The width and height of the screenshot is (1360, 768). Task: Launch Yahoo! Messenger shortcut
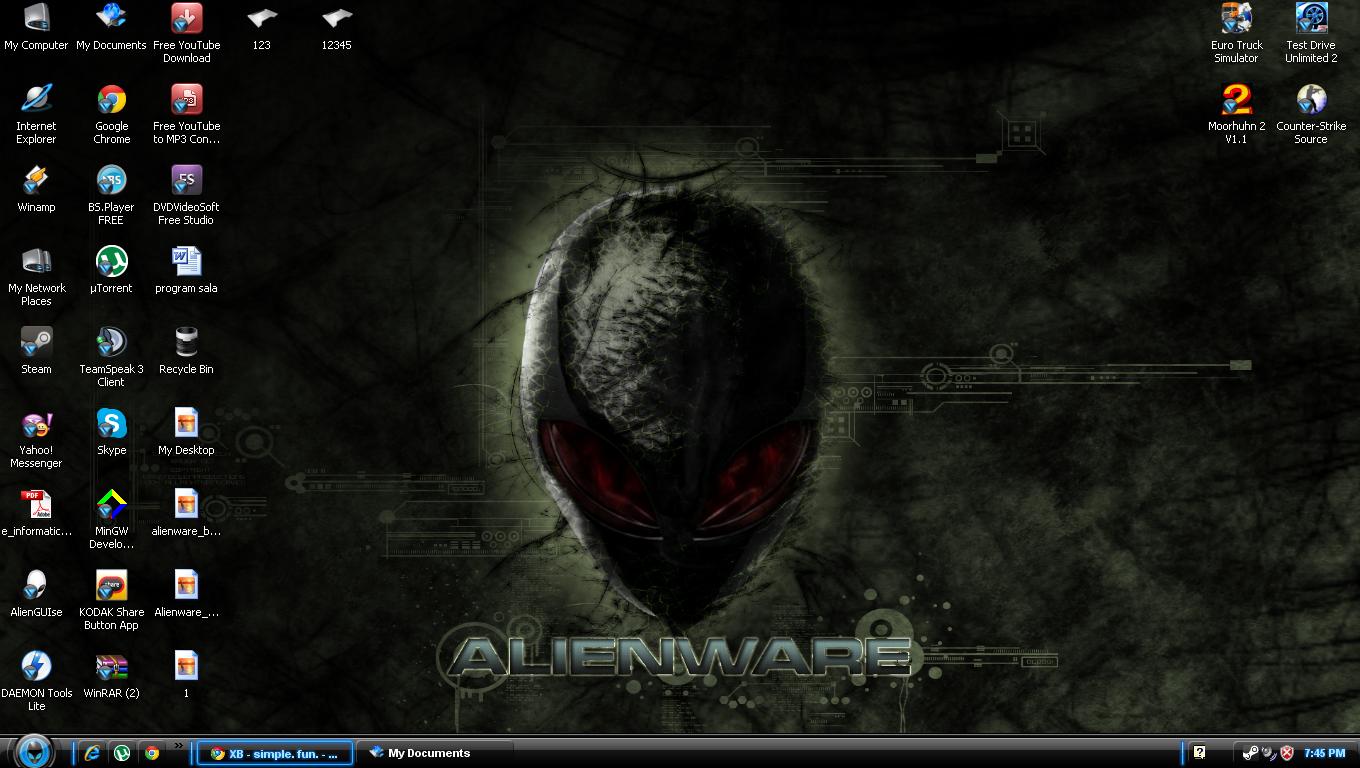pos(36,438)
